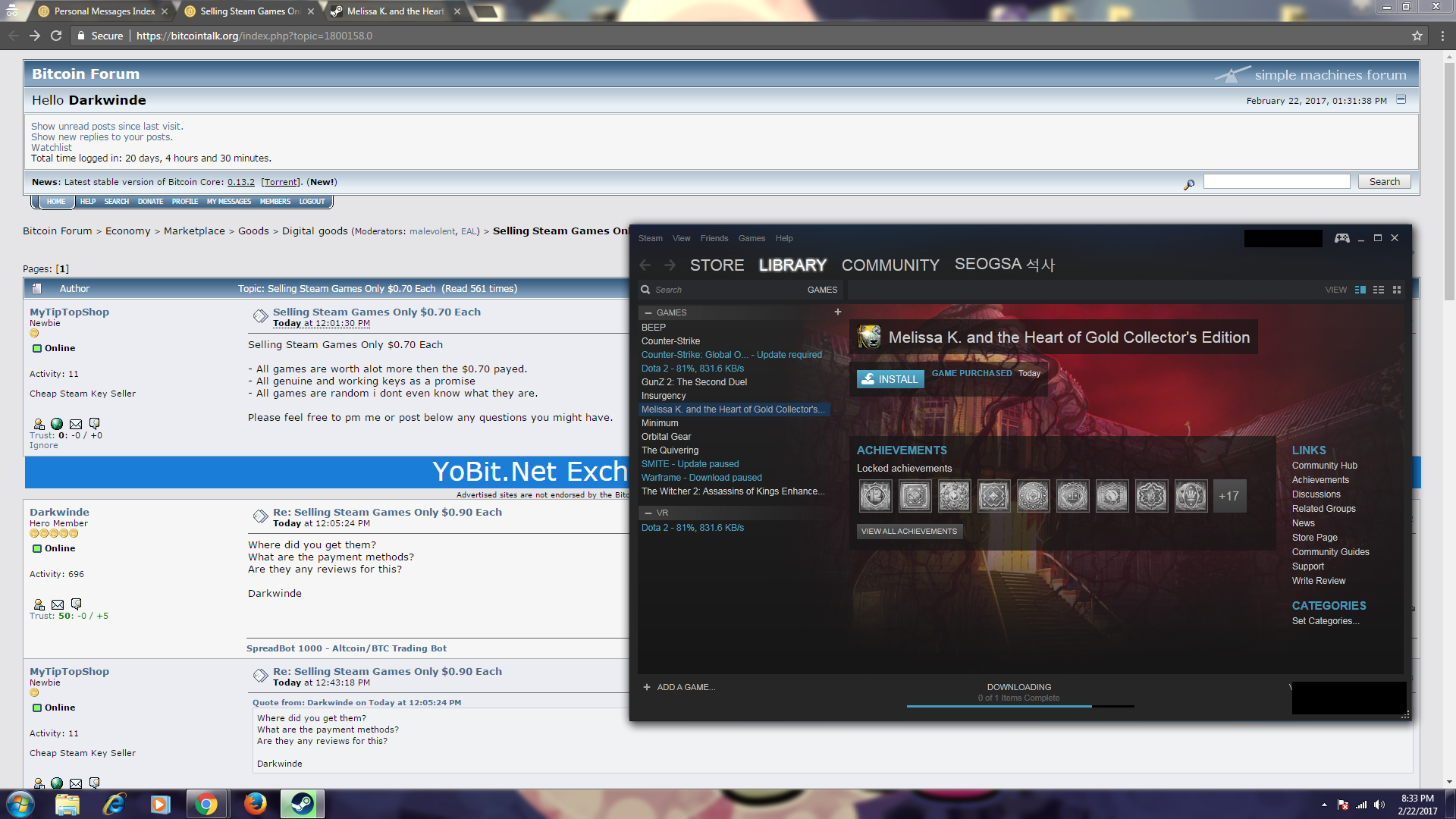Open the Chrome three-dot menu

[x=1442, y=36]
